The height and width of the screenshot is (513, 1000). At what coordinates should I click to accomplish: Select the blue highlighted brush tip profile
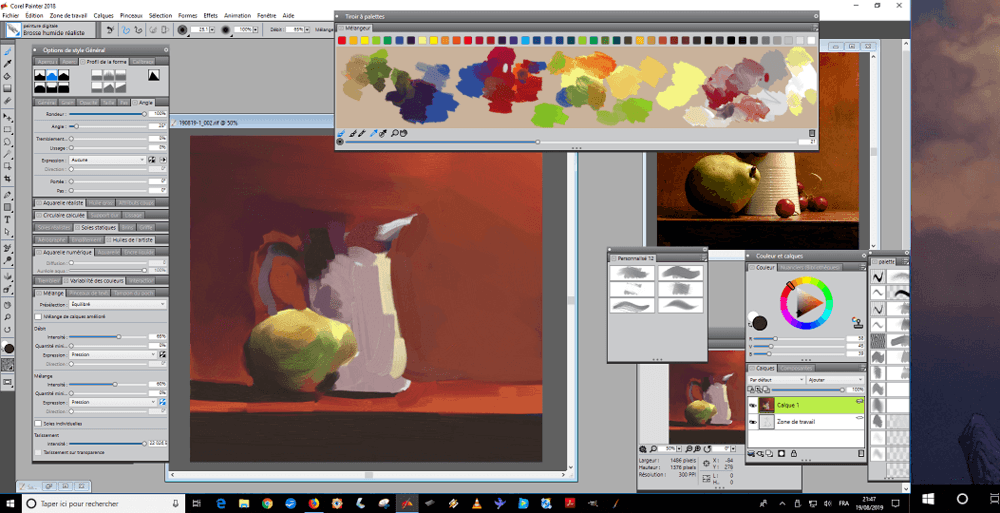click(x=52, y=76)
